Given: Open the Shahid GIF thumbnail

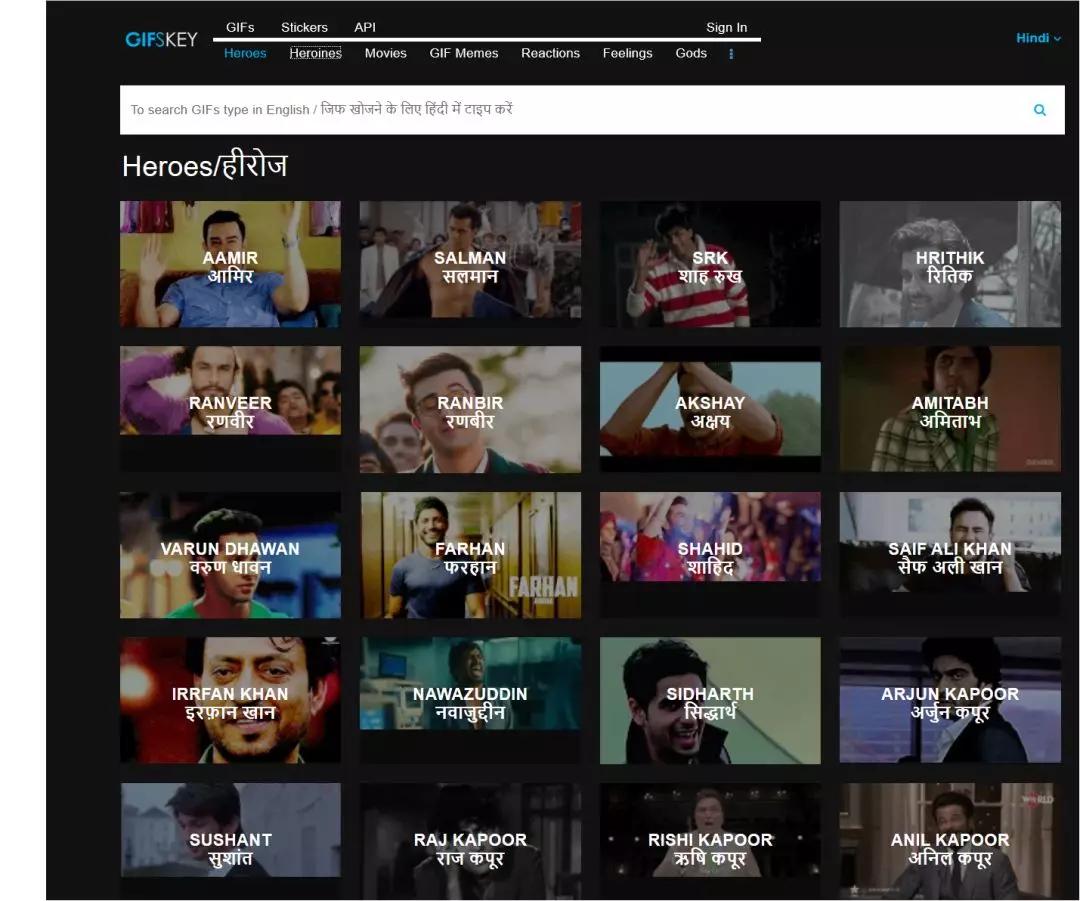Looking at the screenshot, I should tap(710, 555).
